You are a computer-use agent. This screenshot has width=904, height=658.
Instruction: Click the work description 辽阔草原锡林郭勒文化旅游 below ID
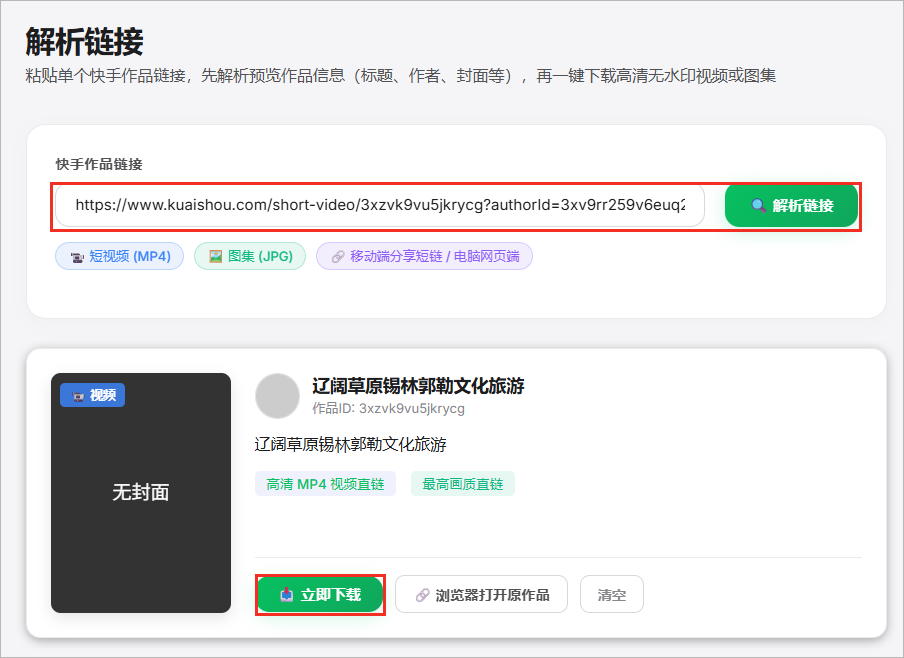coord(351,444)
